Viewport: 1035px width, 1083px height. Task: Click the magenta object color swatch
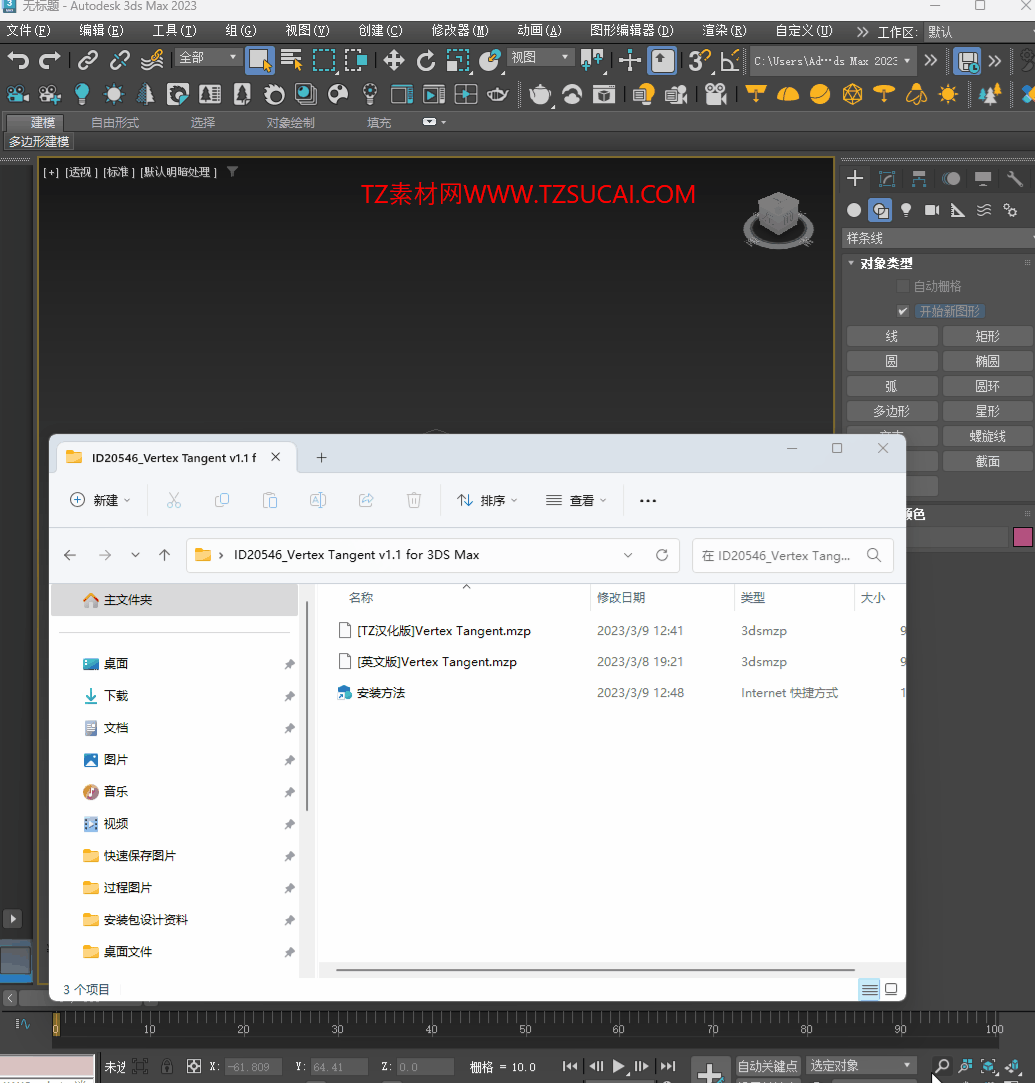(1022, 537)
